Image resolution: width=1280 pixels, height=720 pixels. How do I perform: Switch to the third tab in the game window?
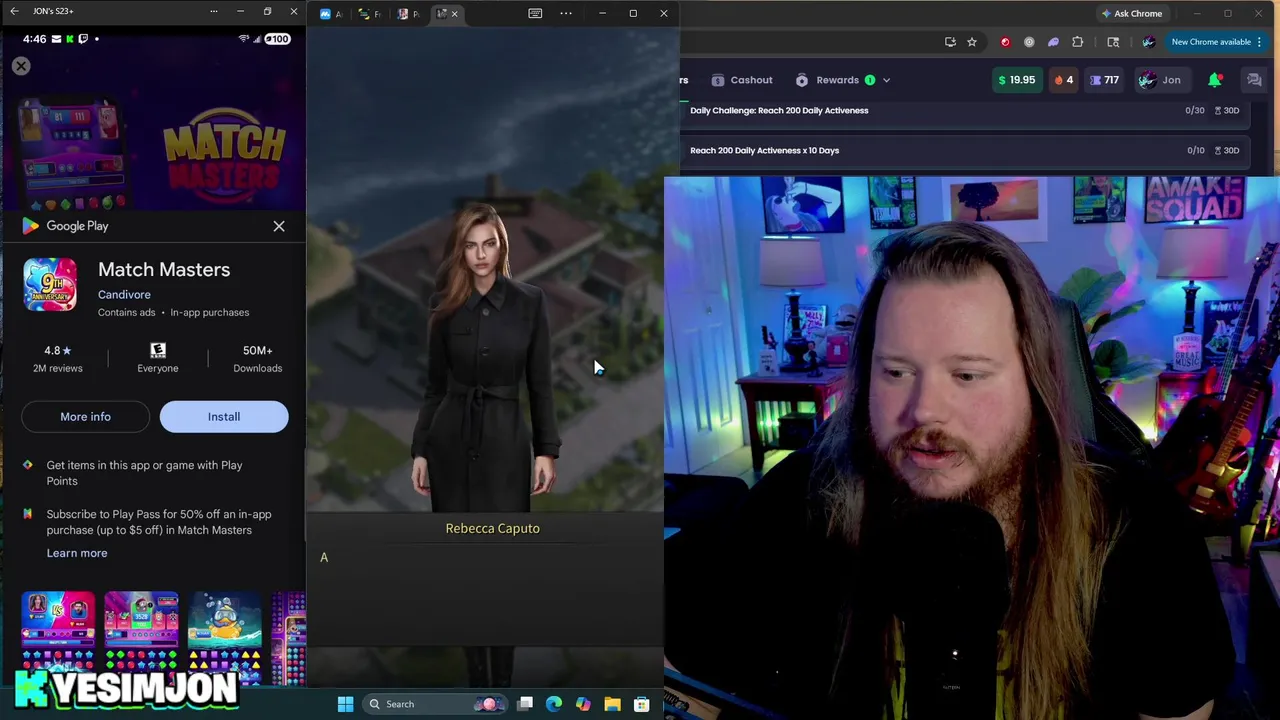click(408, 14)
